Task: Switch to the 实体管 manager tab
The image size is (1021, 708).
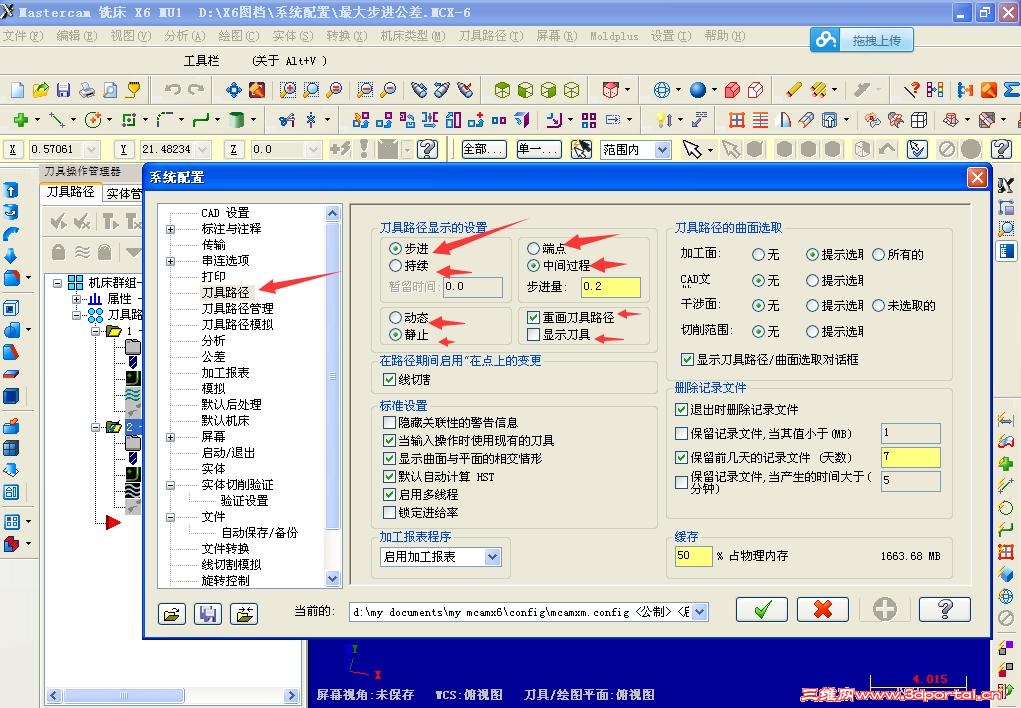Action: tap(124, 193)
